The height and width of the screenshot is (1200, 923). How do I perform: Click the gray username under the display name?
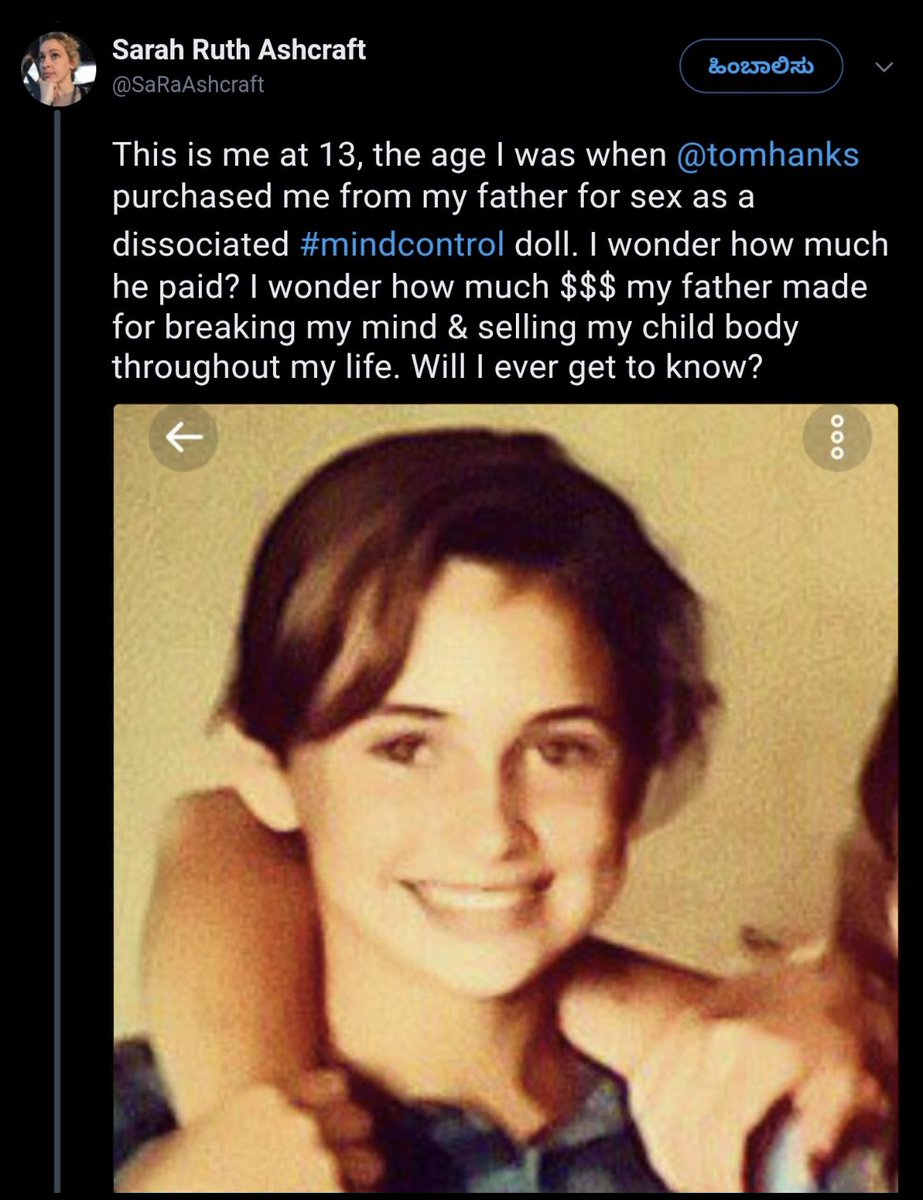pyautogui.click(x=188, y=85)
